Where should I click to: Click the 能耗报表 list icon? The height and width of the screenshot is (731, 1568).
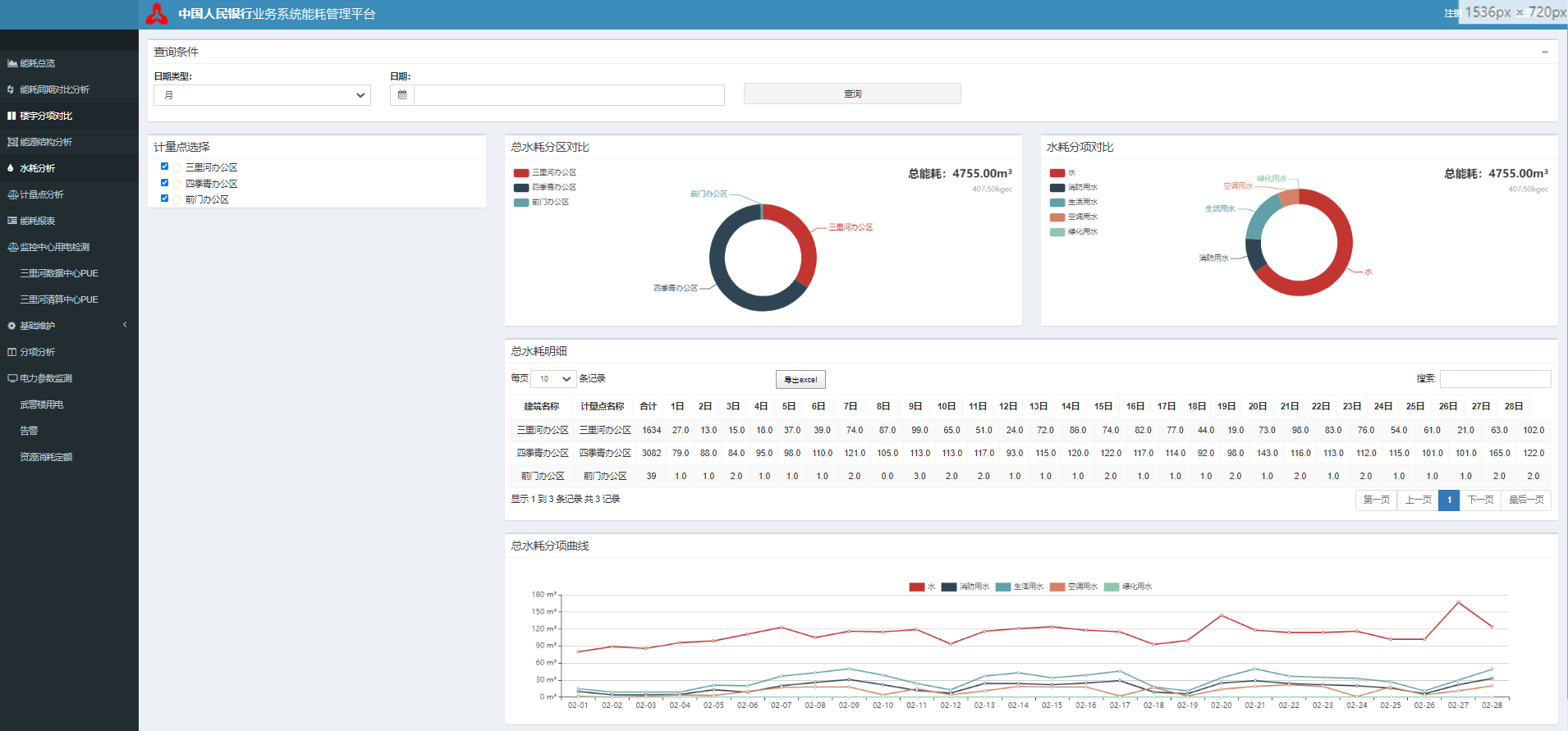click(11, 221)
